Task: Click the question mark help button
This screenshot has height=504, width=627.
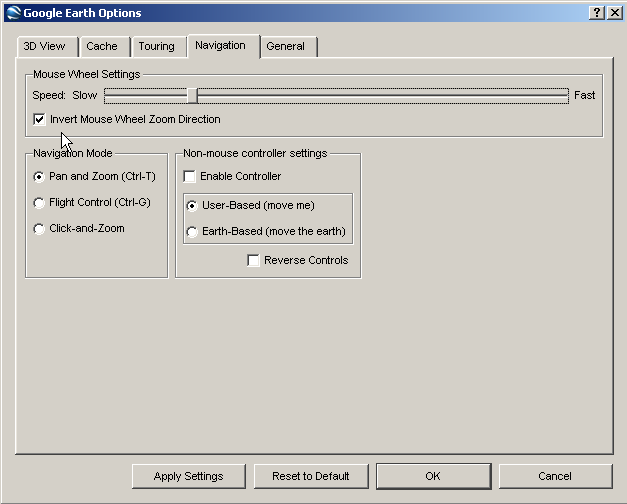Action: pos(597,13)
